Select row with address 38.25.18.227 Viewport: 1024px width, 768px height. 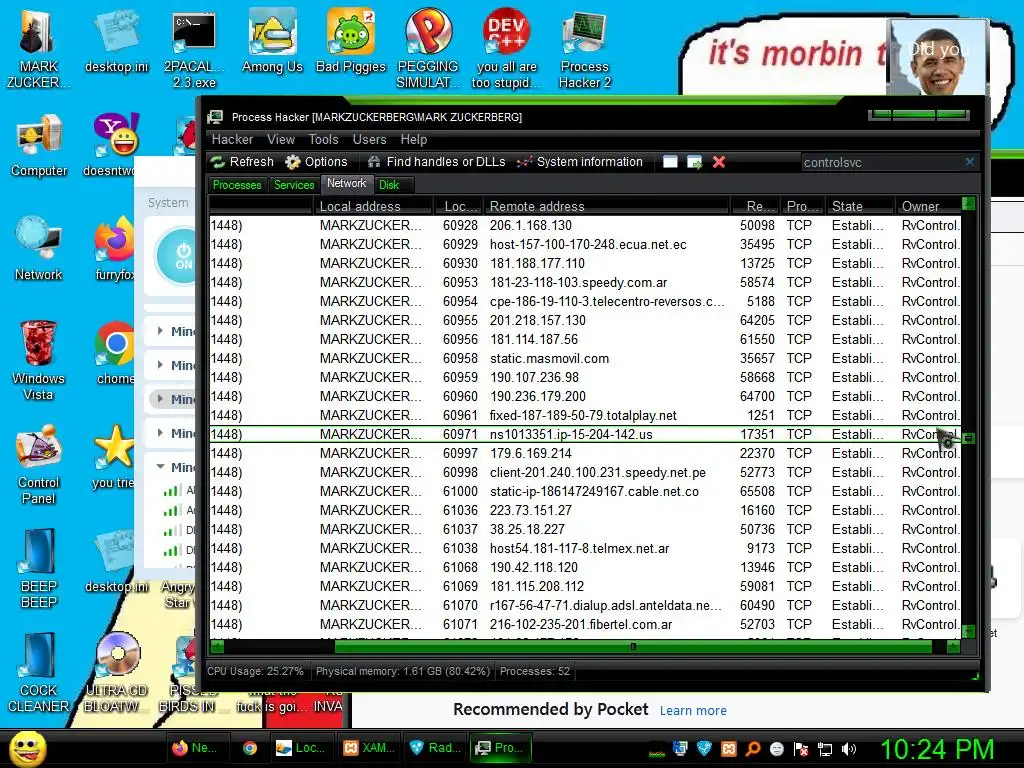pos(584,529)
